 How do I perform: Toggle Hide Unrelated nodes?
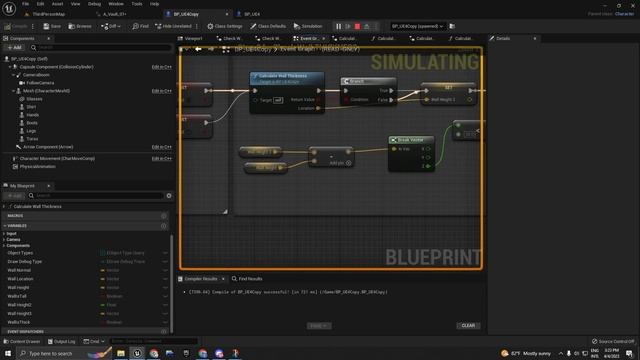[173, 26]
